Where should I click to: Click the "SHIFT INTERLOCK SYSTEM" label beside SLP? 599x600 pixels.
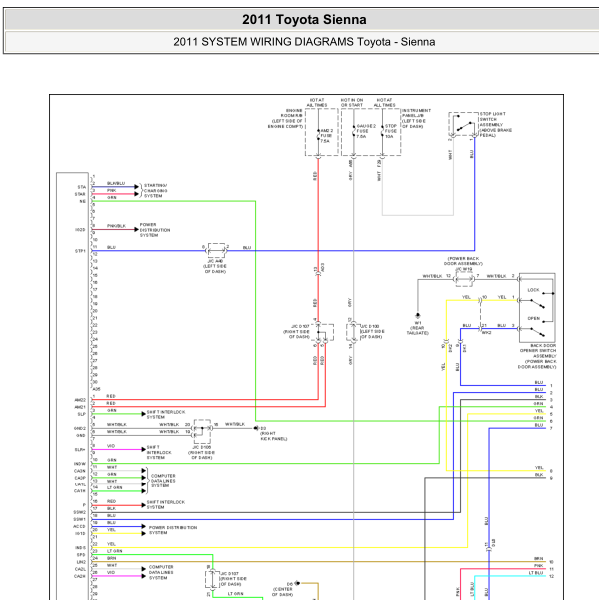coord(166,414)
